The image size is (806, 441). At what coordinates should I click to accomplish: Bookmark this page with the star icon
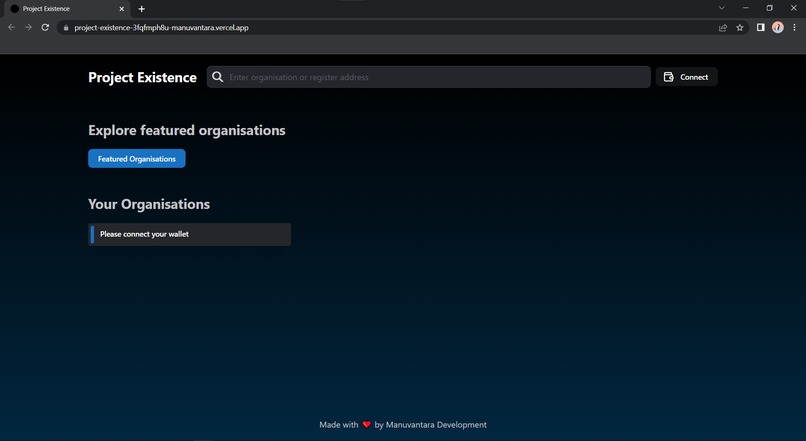[x=740, y=28]
